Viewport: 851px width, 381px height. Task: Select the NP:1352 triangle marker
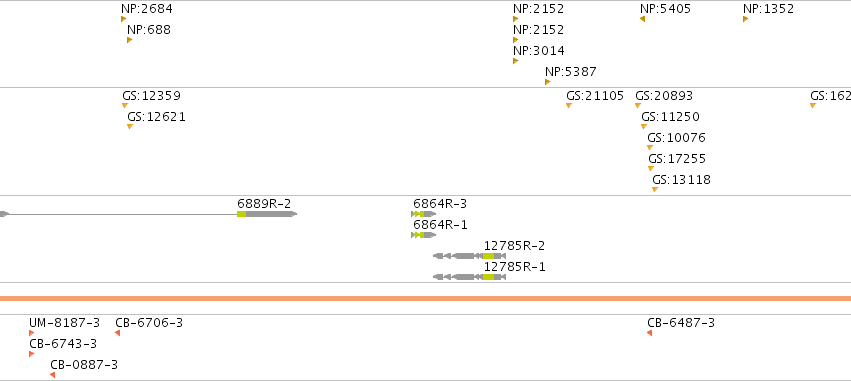(x=746, y=19)
